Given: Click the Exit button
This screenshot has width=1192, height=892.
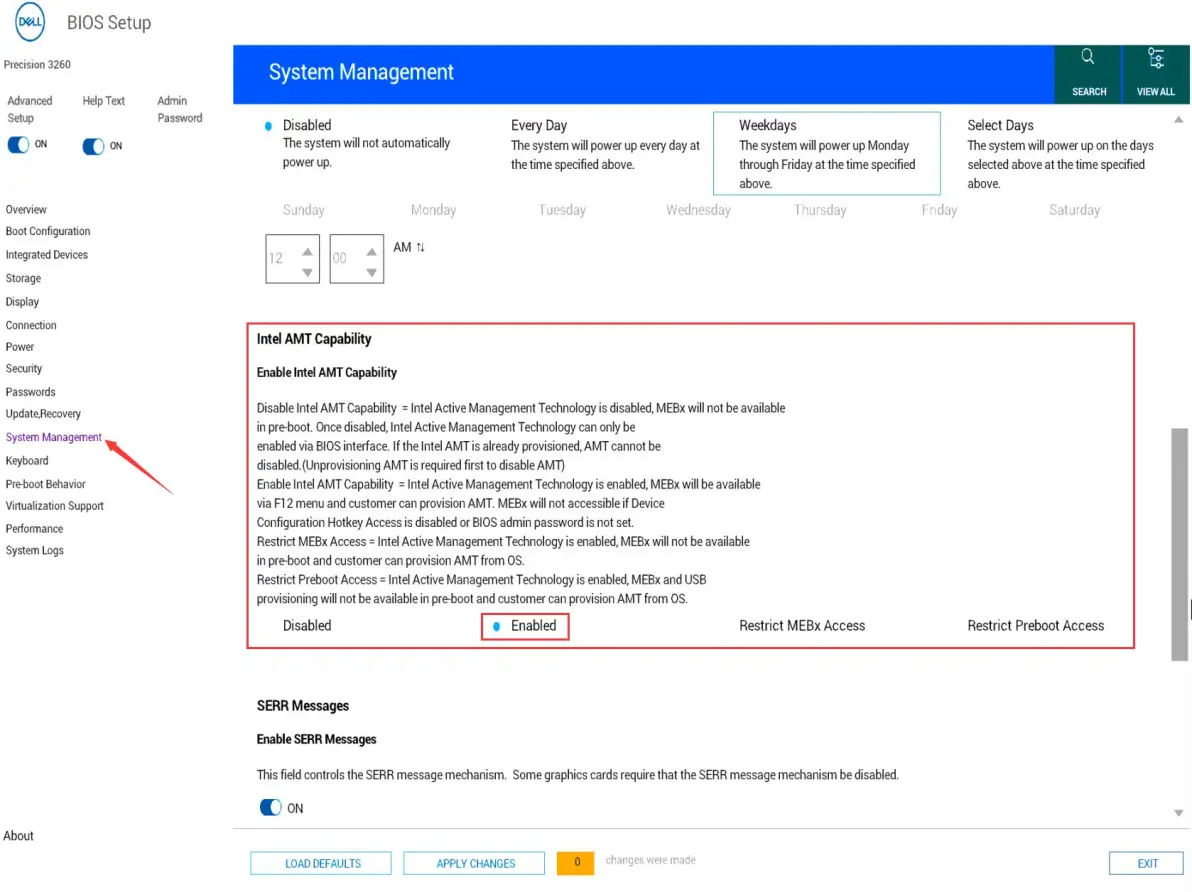Looking at the screenshot, I should tap(1147, 863).
